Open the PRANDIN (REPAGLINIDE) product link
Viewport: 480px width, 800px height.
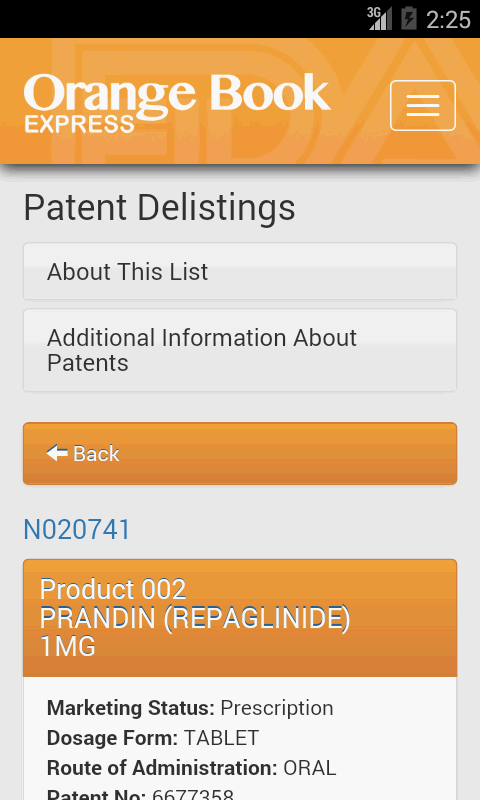195,618
